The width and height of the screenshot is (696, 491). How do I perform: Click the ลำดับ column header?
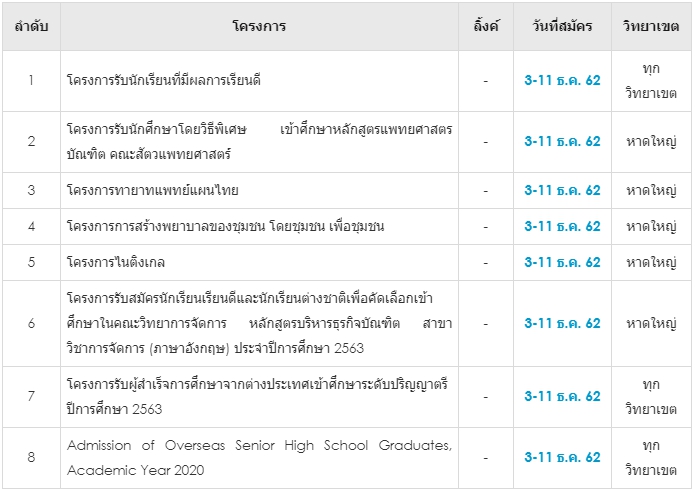pyautogui.click(x=31, y=27)
